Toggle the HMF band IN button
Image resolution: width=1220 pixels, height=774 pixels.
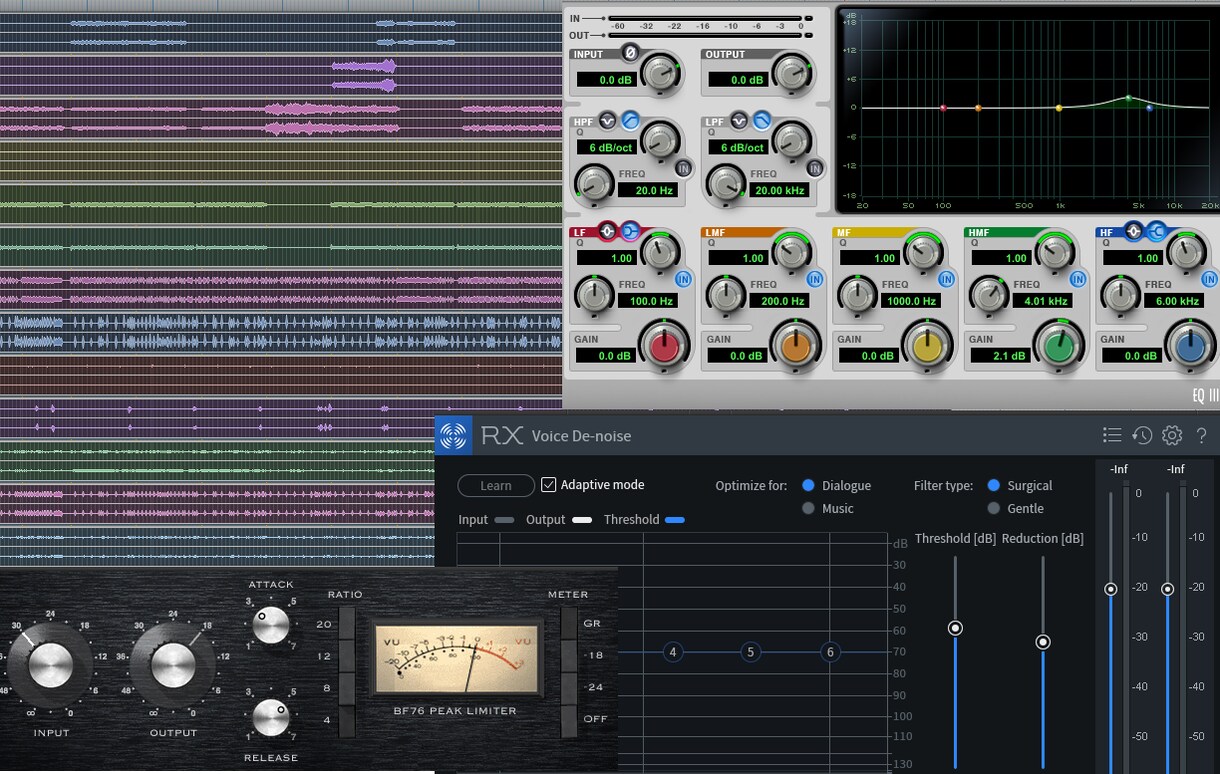point(1078,279)
